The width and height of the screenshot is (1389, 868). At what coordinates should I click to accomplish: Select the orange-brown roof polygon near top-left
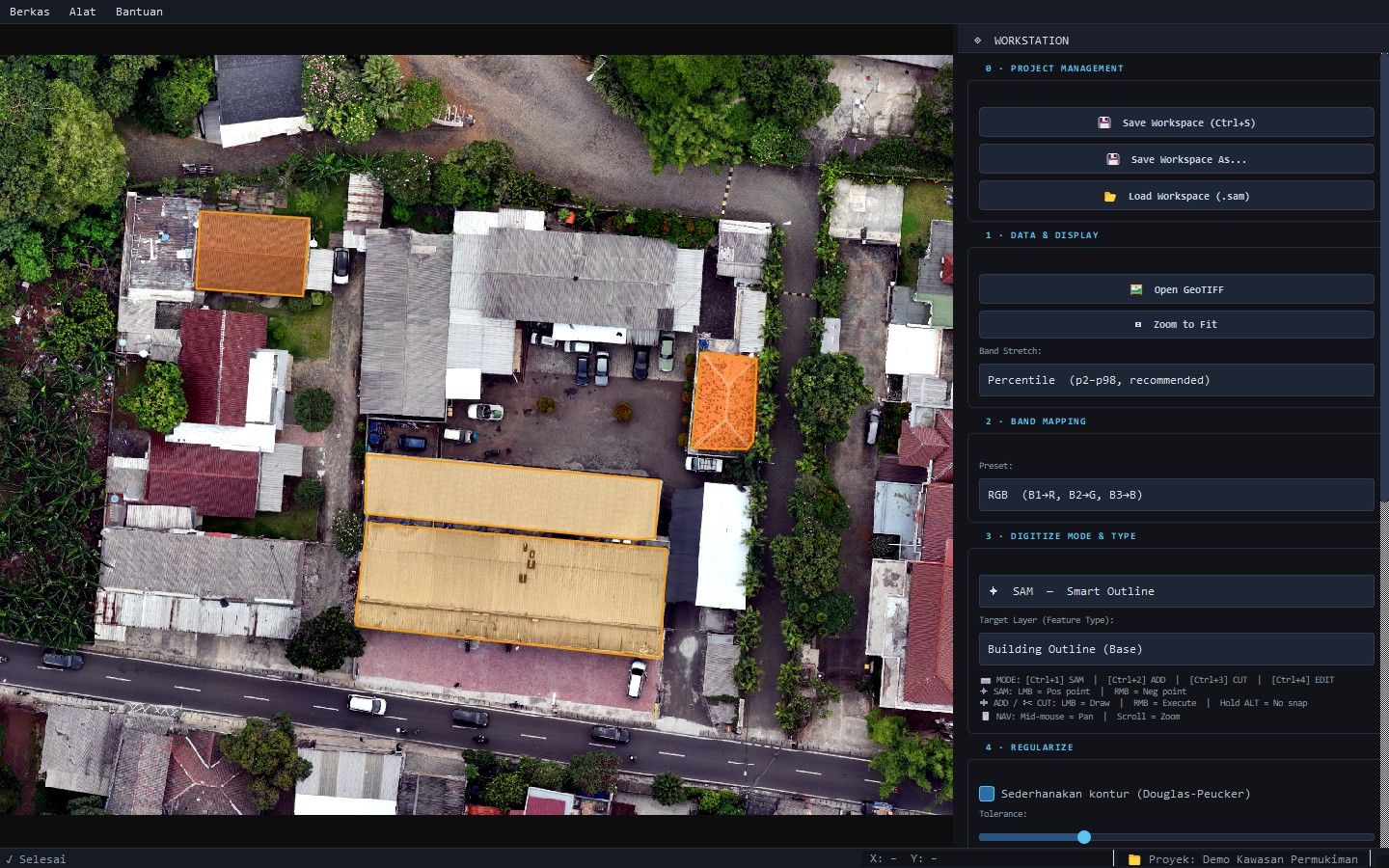[x=252, y=254]
